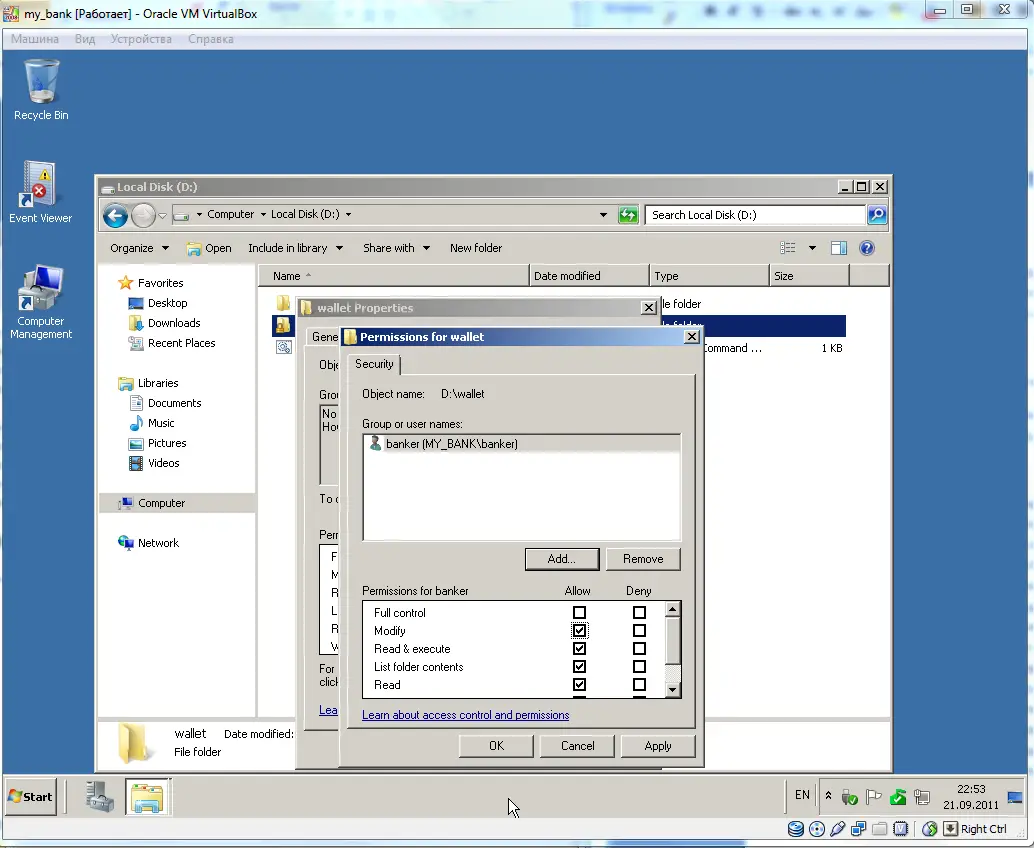Open the Справка menu
The image size is (1034, 848).
point(210,39)
